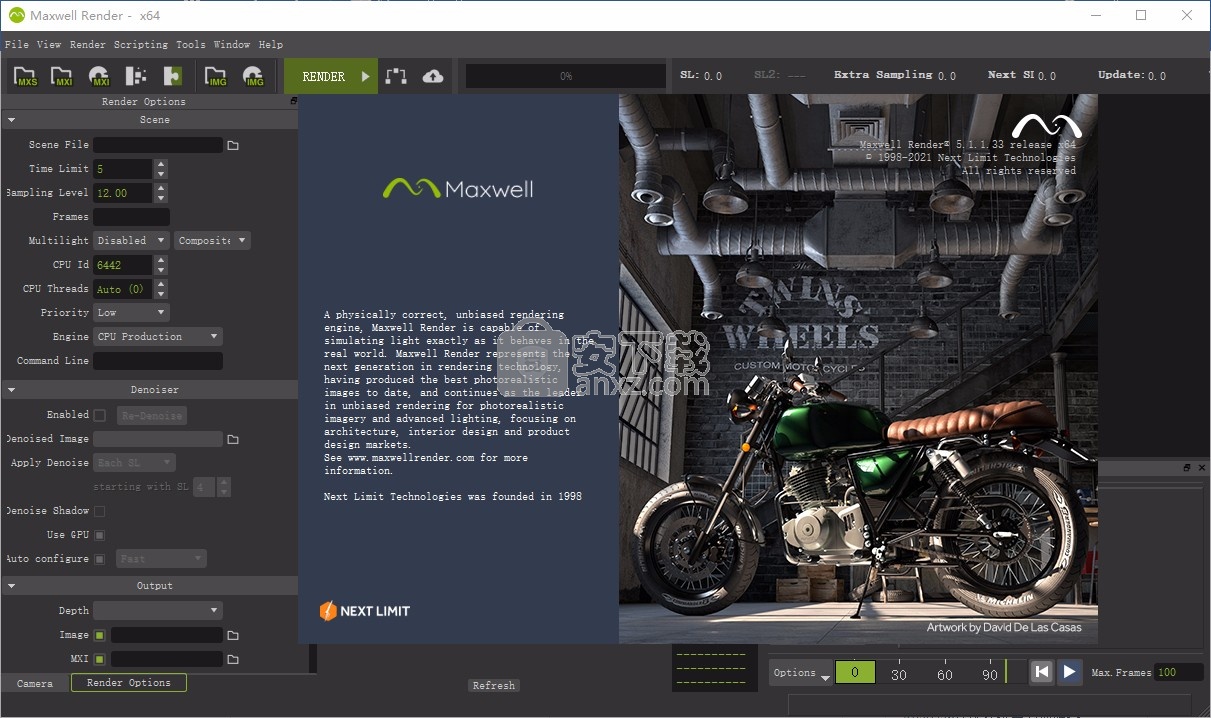Viewport: 1211px width, 718px height.
Task: Click the load IMG folder icon
Action: pos(215,76)
